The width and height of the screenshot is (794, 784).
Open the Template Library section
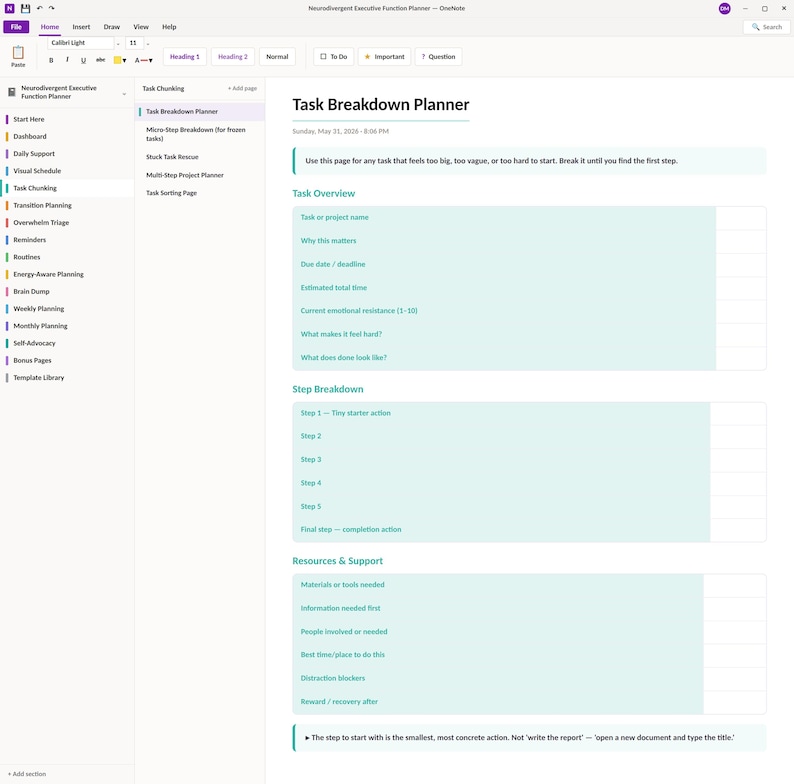click(67, 378)
